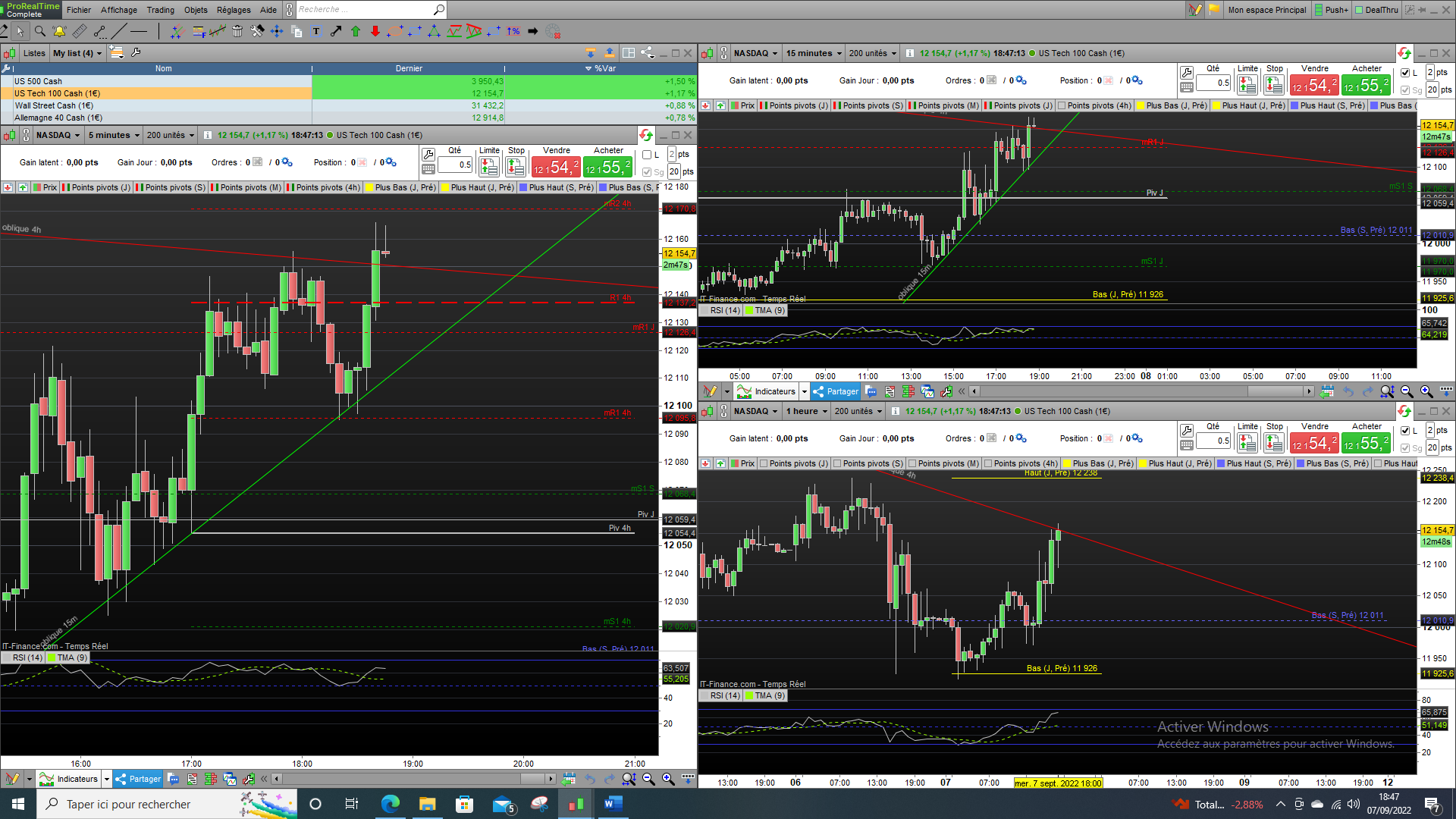Open Microsoft Edge from the taskbar
Viewport: 1456px width, 819px height.
coord(391,804)
